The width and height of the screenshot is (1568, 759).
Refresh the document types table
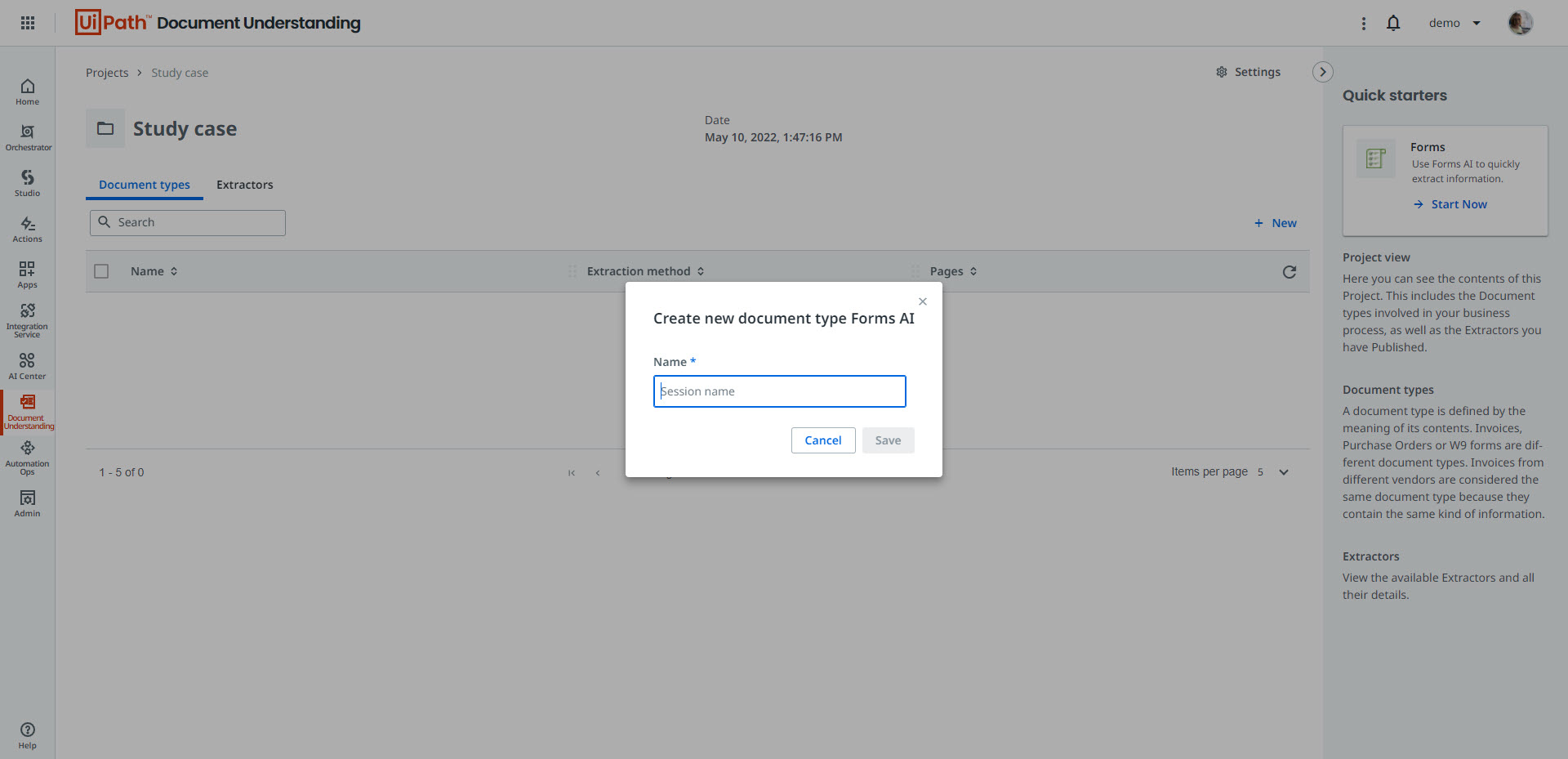[x=1290, y=272]
